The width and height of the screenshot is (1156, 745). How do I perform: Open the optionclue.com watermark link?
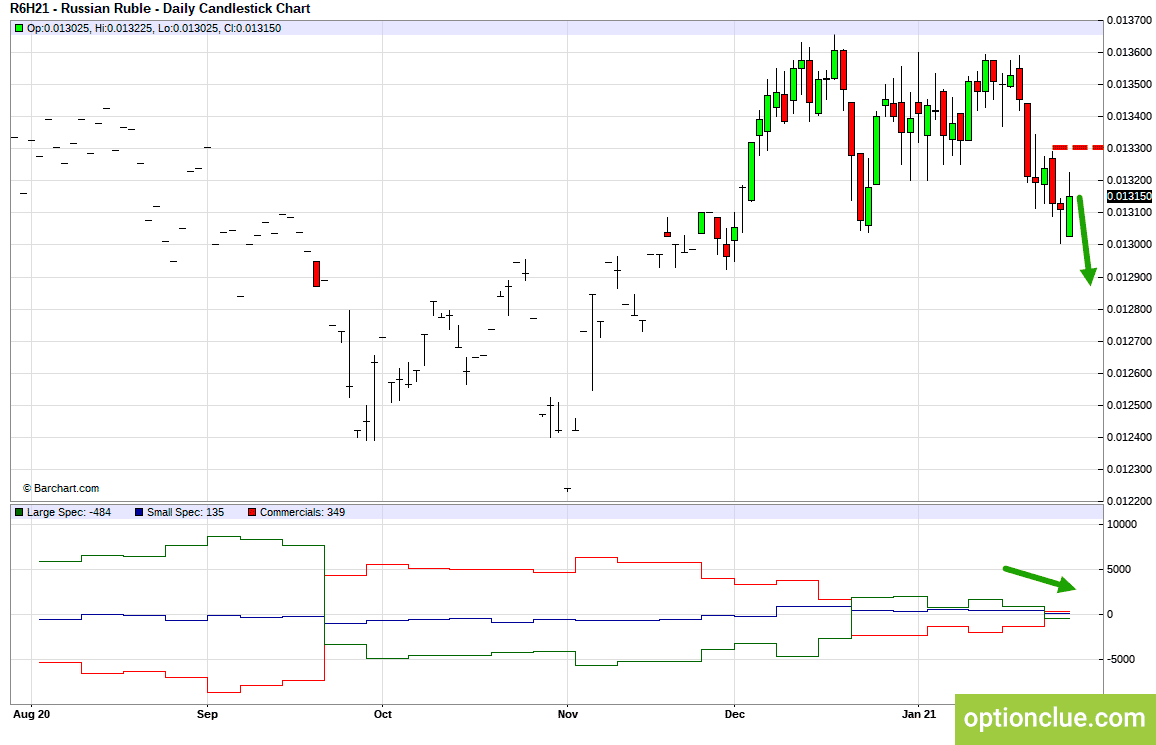tap(1055, 718)
